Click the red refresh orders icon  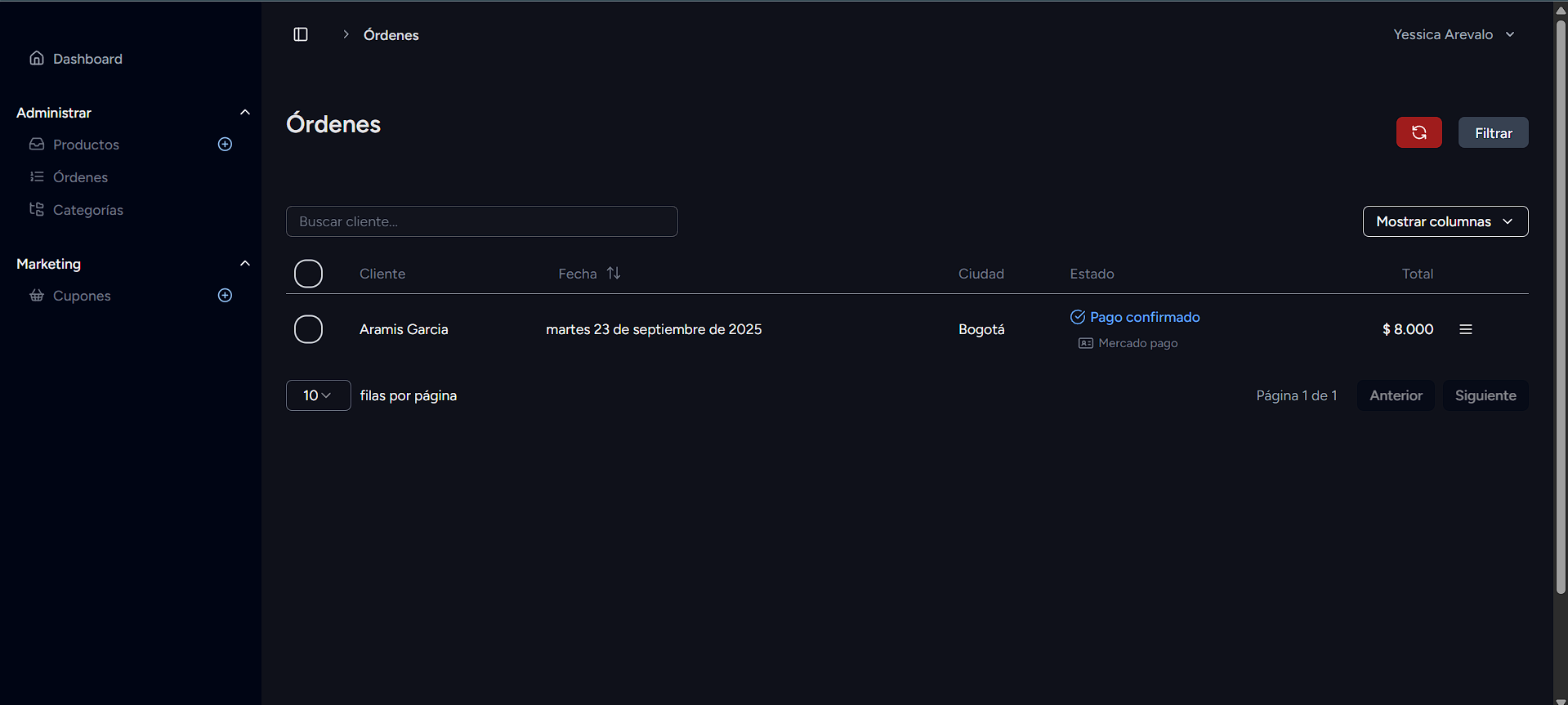1418,132
